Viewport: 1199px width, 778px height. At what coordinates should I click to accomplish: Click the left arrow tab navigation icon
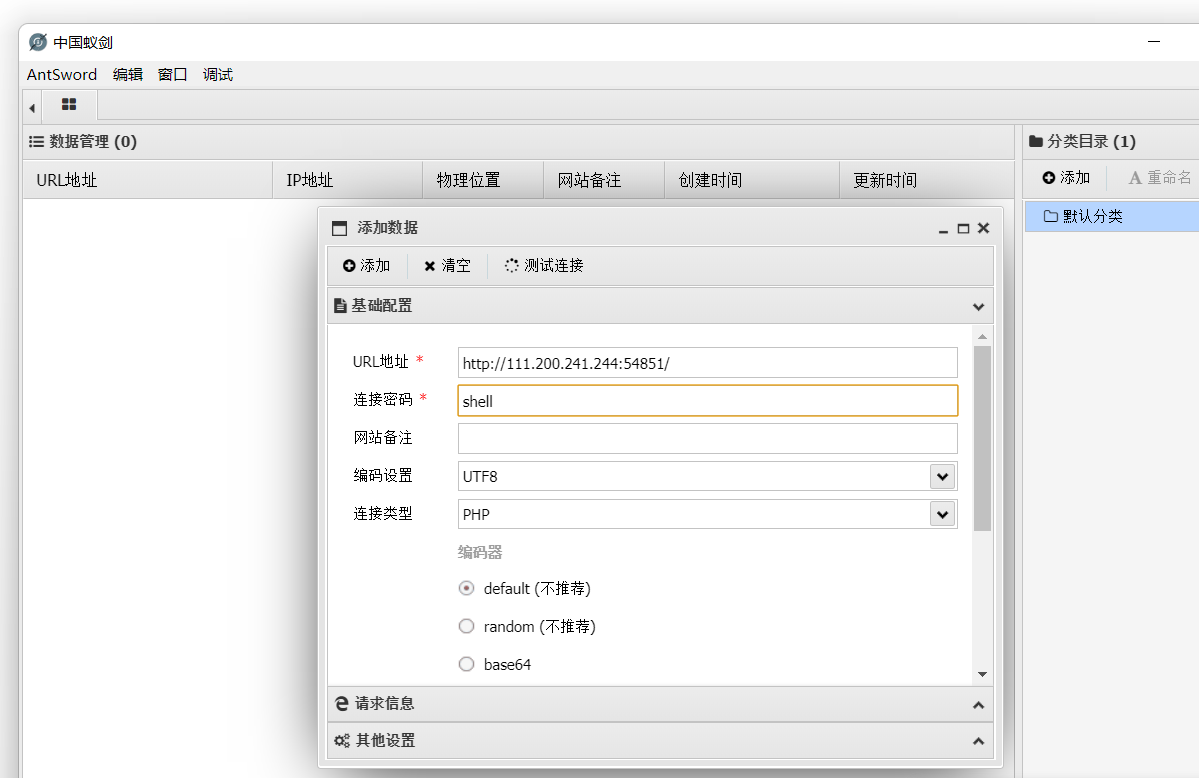click(x=32, y=108)
